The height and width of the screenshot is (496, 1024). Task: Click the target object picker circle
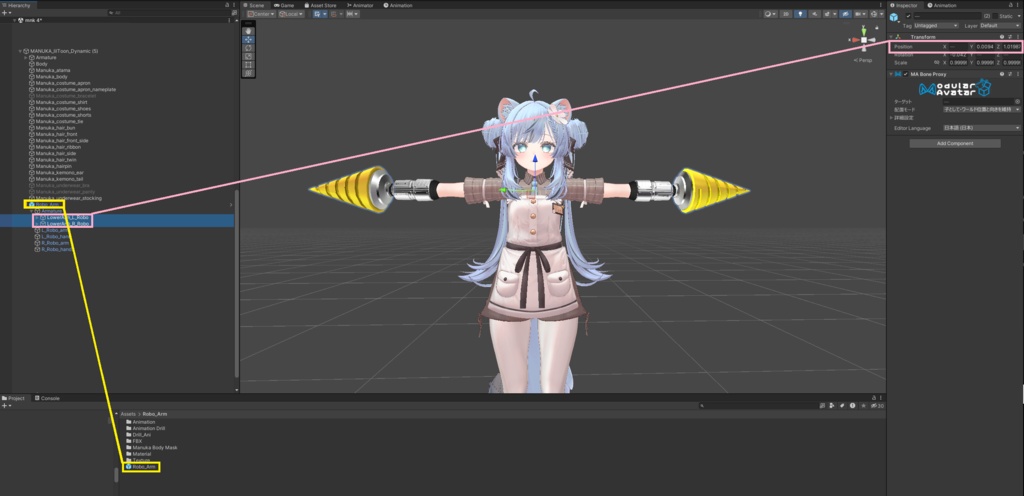pyautogui.click(x=1017, y=102)
